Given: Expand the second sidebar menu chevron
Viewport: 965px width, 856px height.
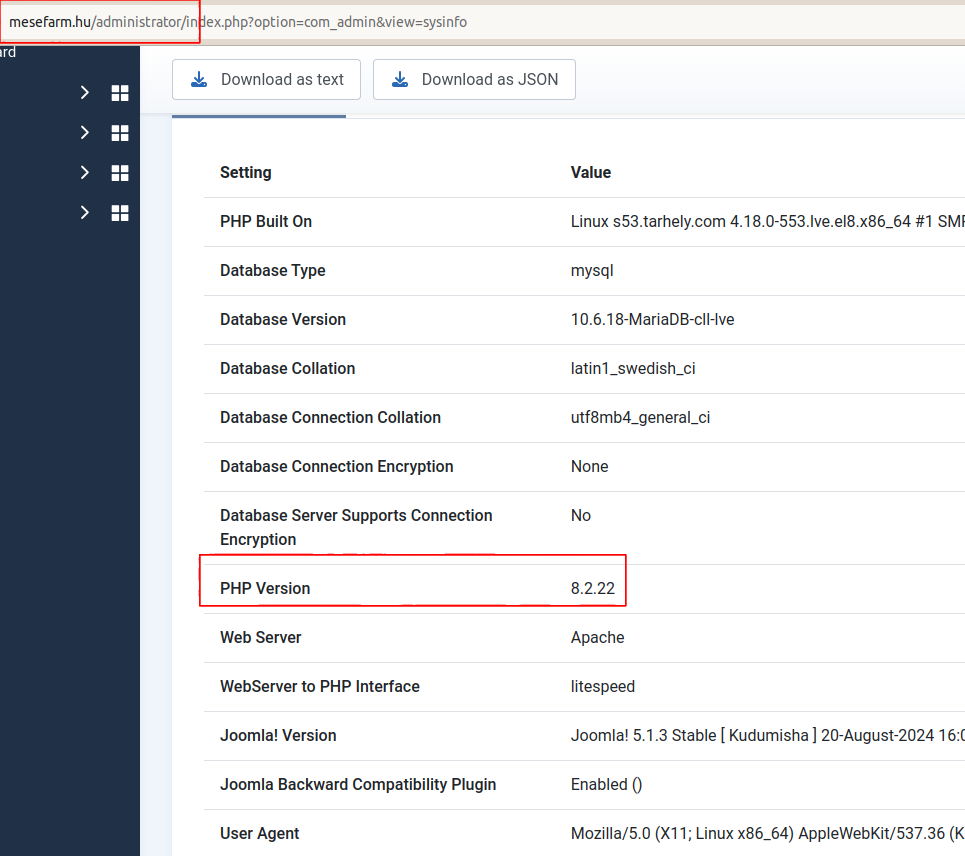Looking at the screenshot, I should coord(85,133).
